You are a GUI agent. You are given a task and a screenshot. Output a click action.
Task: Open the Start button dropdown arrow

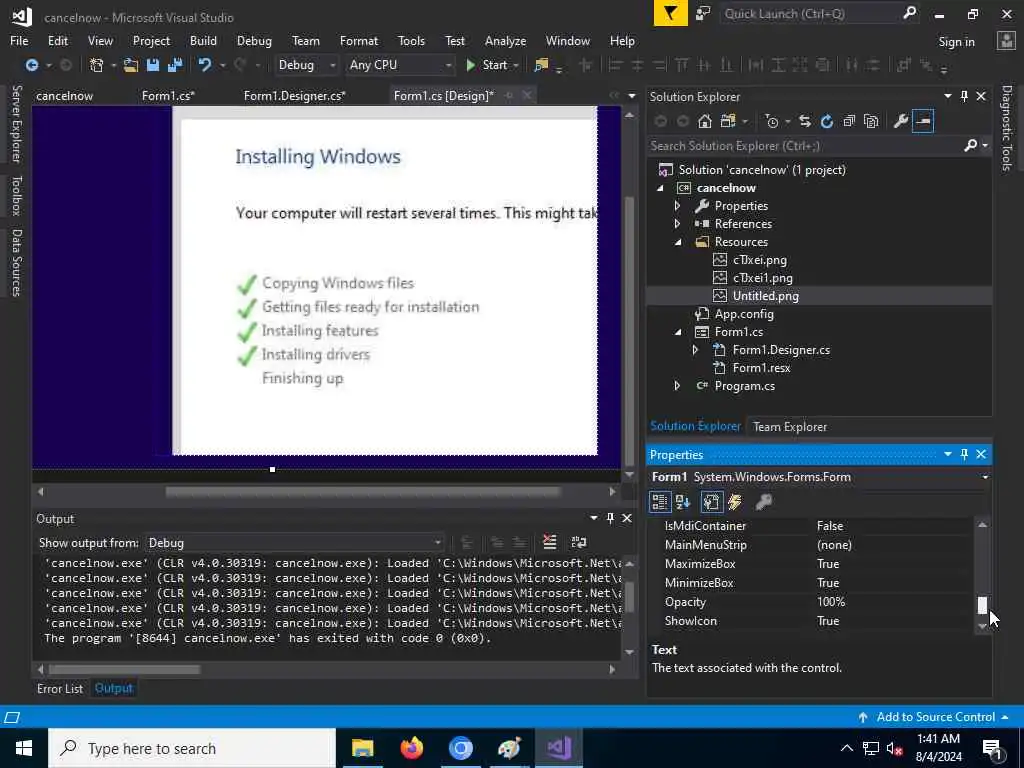point(516,65)
